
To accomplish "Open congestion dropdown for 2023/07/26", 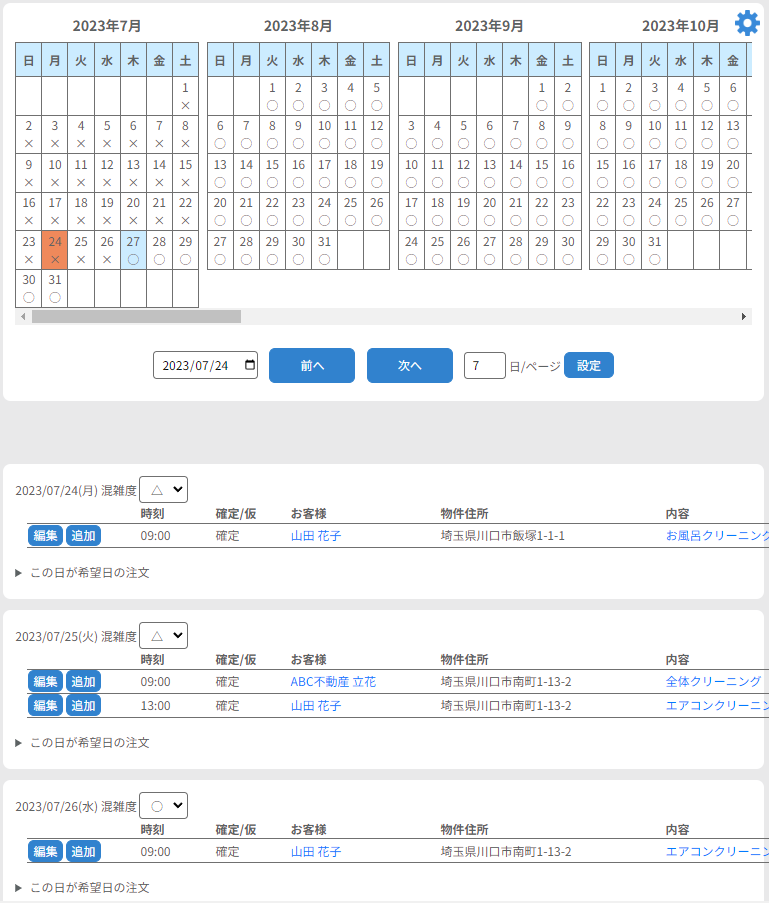I will click(163, 806).
